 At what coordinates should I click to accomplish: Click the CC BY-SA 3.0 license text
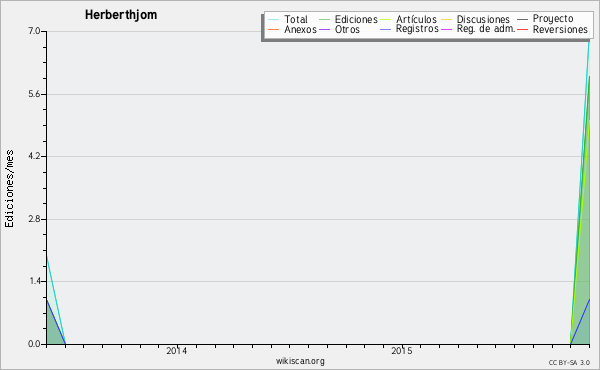(569, 363)
